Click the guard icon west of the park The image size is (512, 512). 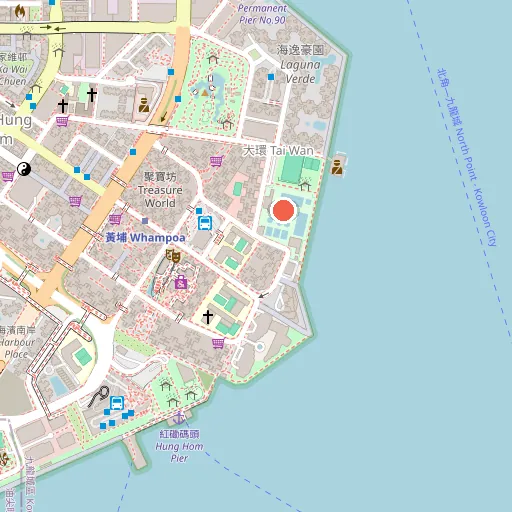tap(144, 105)
